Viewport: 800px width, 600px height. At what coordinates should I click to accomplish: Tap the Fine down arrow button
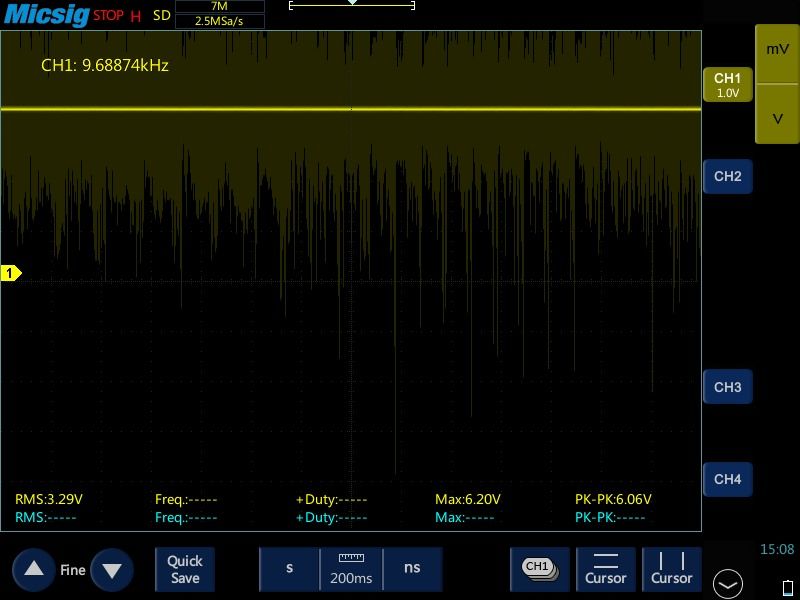(112, 569)
